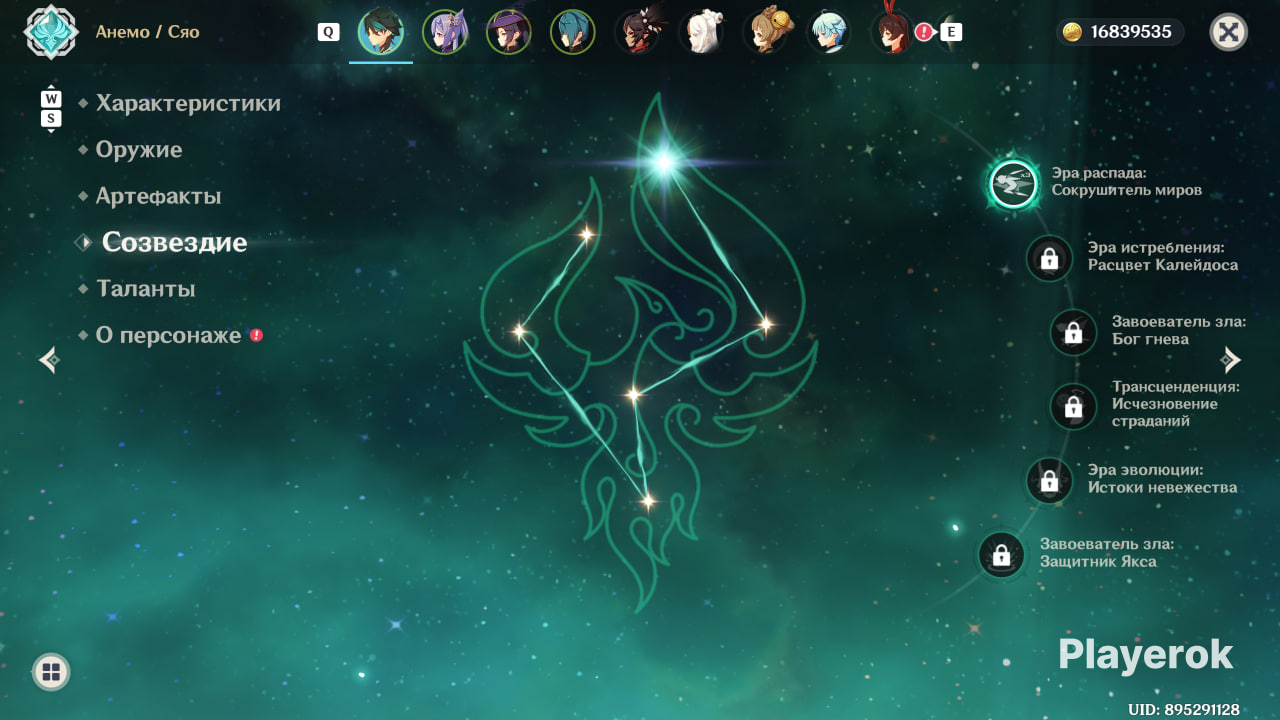Open the locked Расцвет Калейдоса constellation node
Screen dimensions: 1280x720
1049,259
